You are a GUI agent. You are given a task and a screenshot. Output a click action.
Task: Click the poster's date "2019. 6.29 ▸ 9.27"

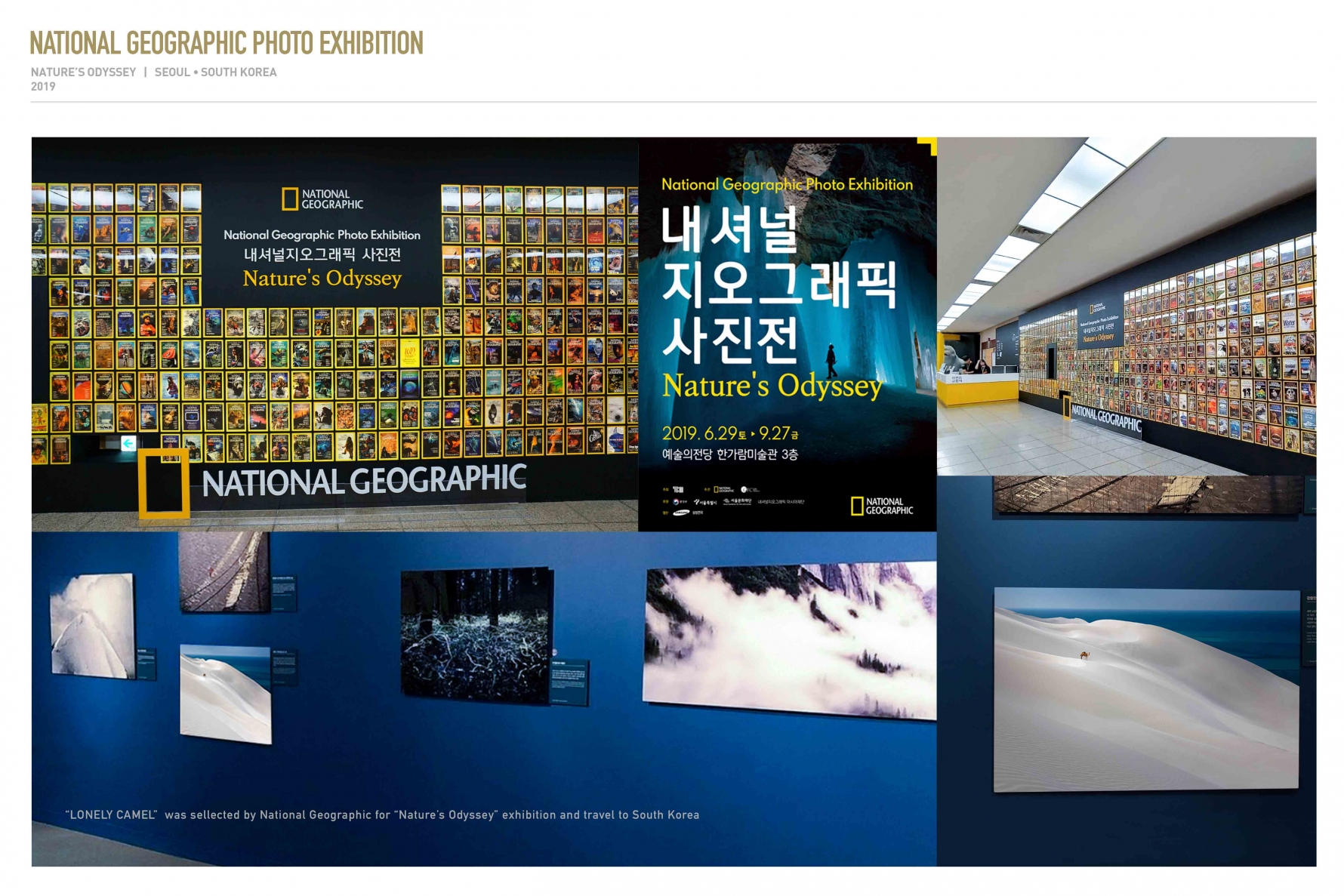(x=730, y=433)
